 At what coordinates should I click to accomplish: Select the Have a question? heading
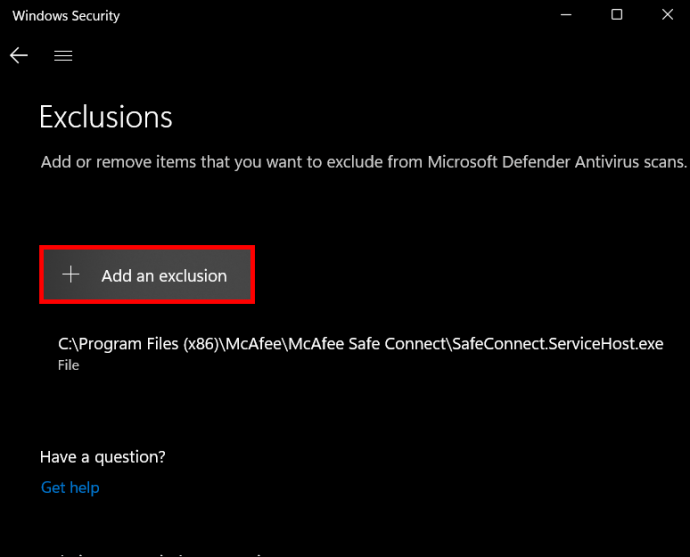[103, 457]
